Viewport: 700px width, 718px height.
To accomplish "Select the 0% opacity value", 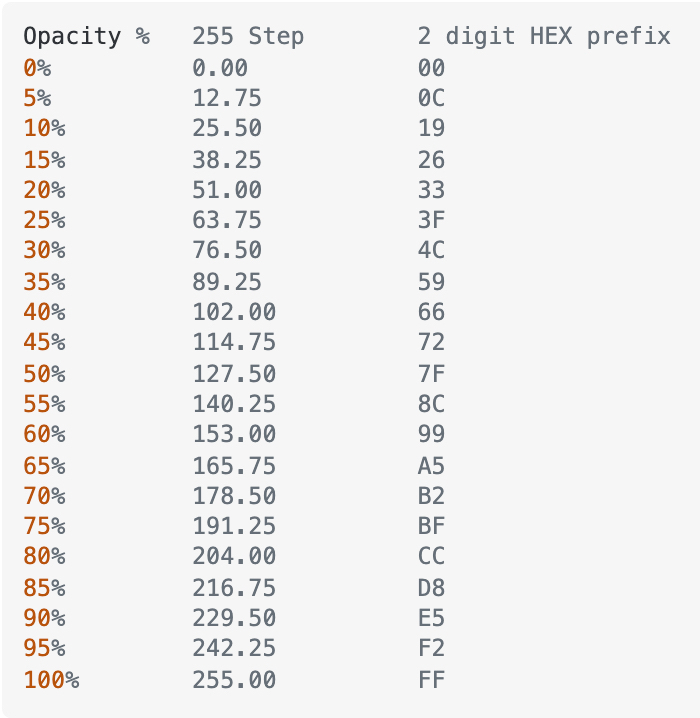I will pos(37,68).
